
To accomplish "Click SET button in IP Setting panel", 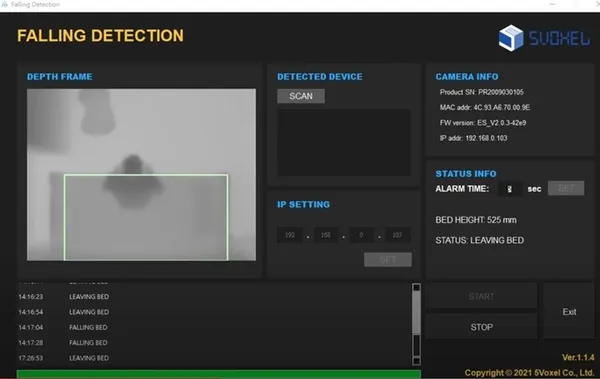I will 388,260.
